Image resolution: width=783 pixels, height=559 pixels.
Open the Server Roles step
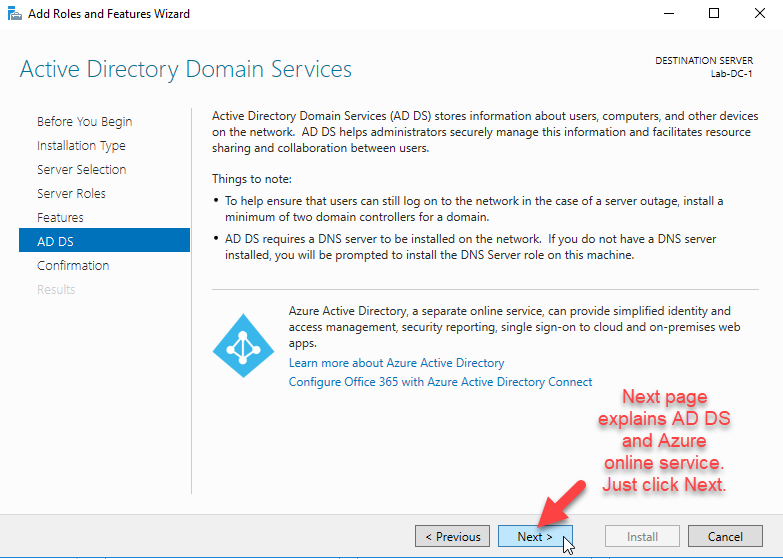[71, 193]
